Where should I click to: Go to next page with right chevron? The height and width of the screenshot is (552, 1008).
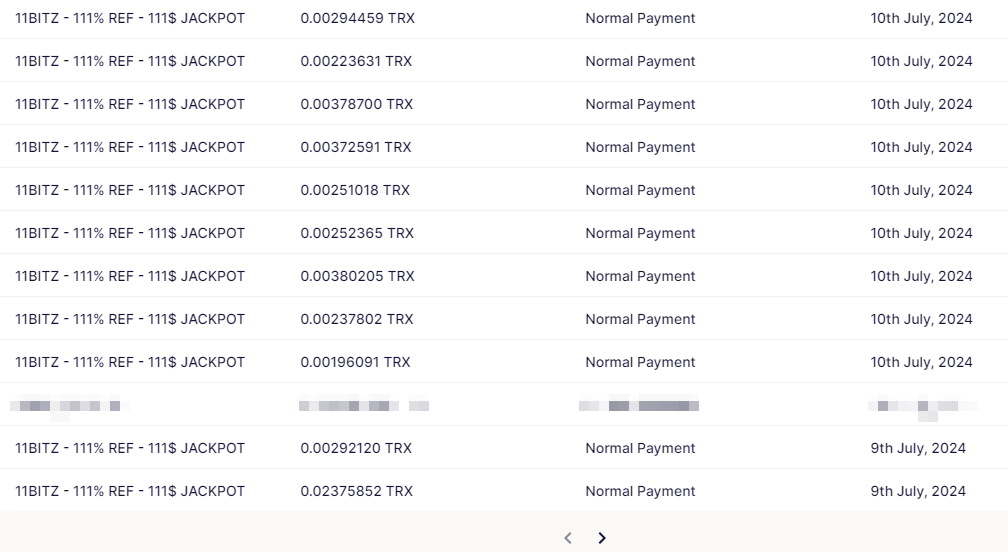pos(602,538)
